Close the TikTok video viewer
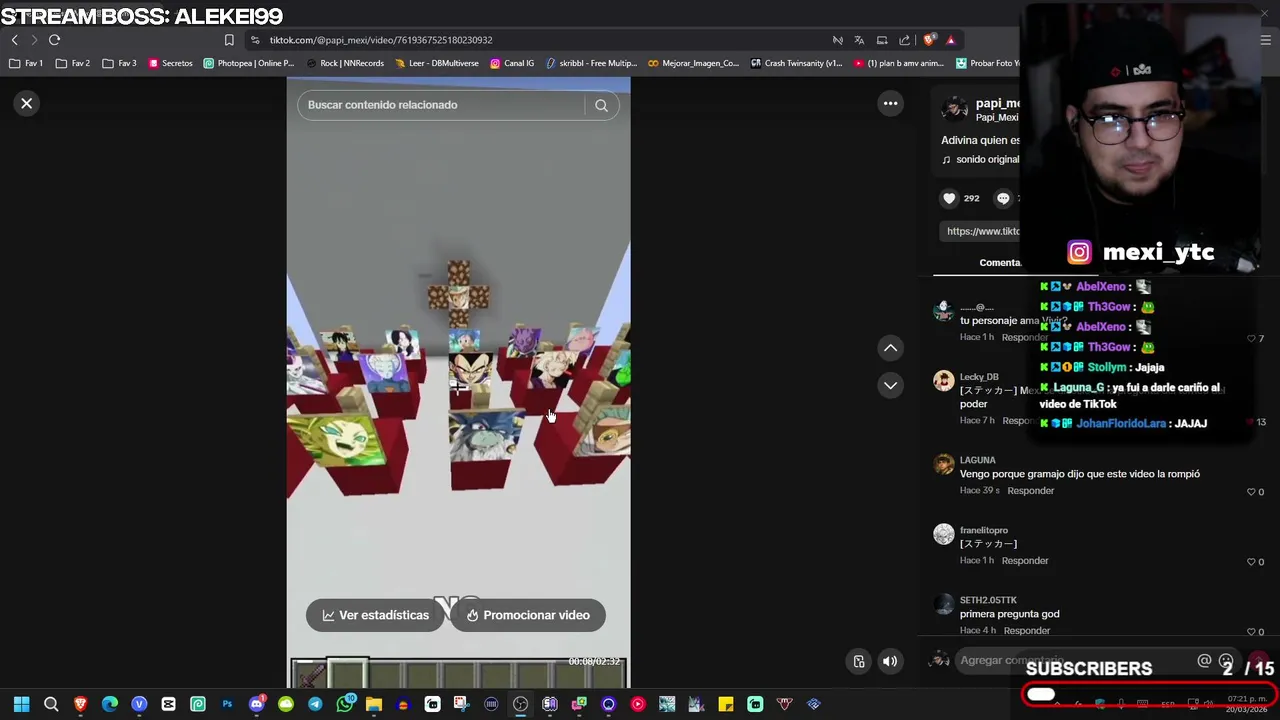The height and width of the screenshot is (720, 1280). pos(27,103)
